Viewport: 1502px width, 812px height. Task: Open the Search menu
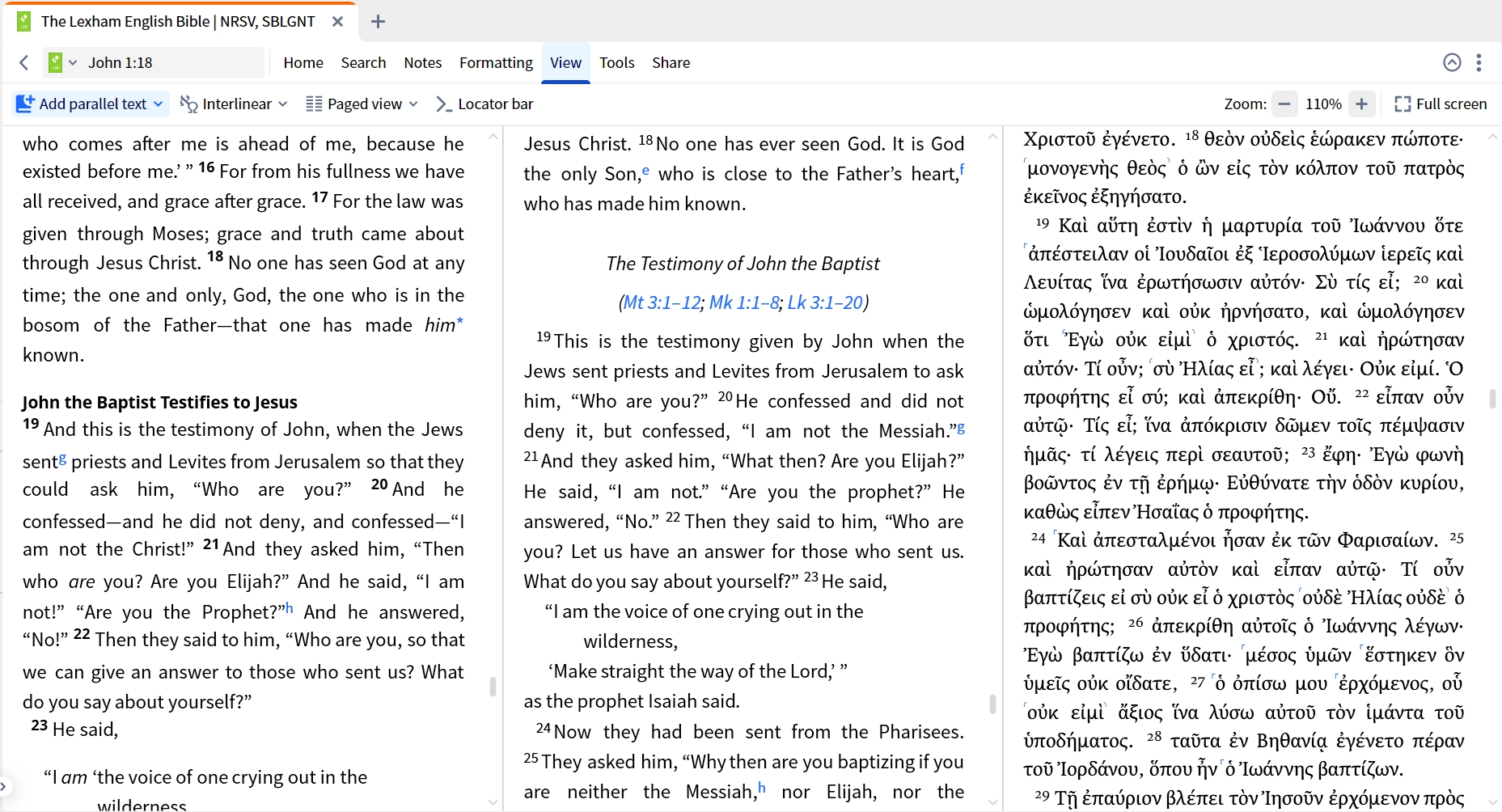(x=363, y=62)
